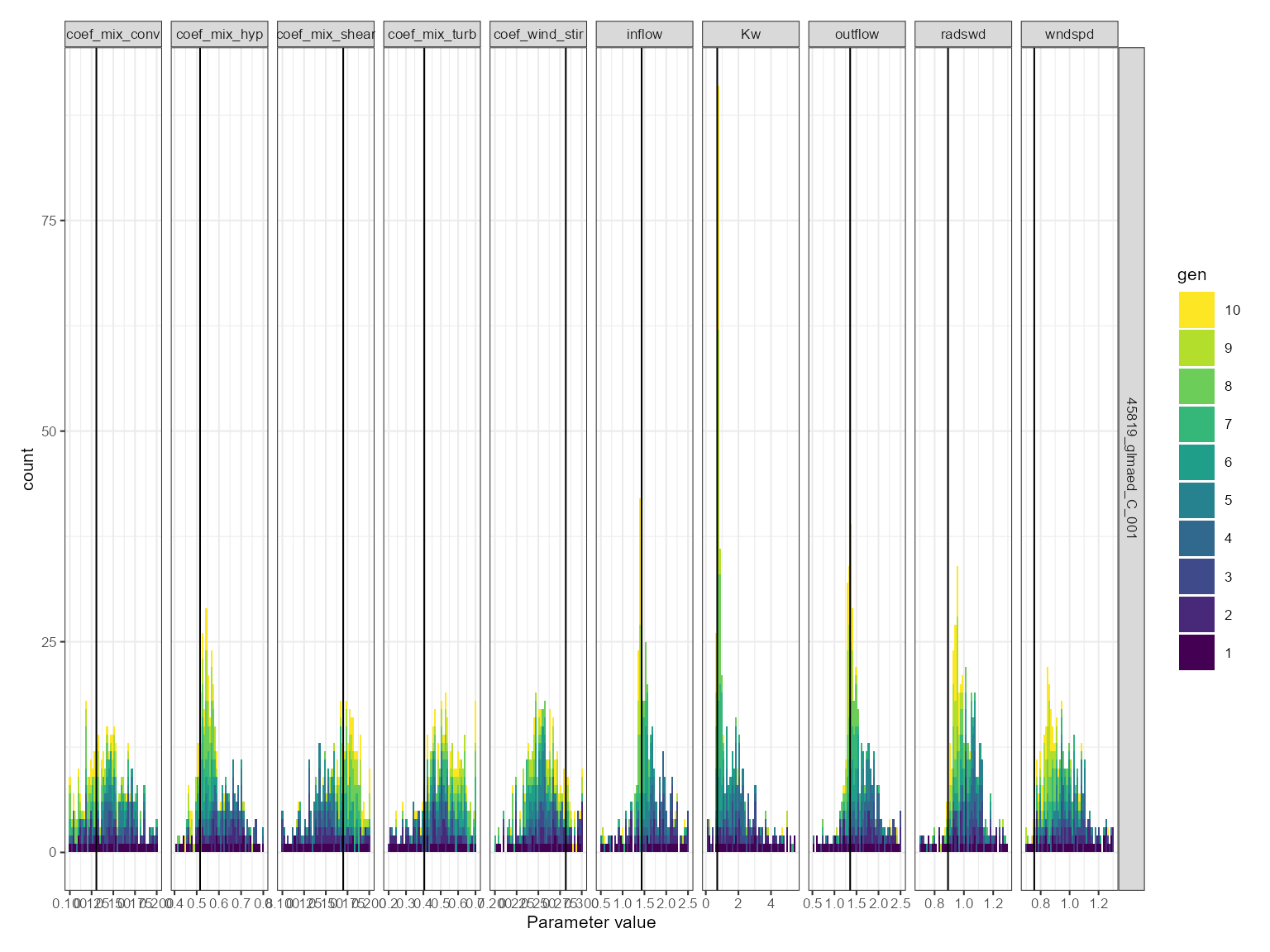Click the coef_wind_stir panel header
Screen dimensions: 1270x952
[538, 34]
